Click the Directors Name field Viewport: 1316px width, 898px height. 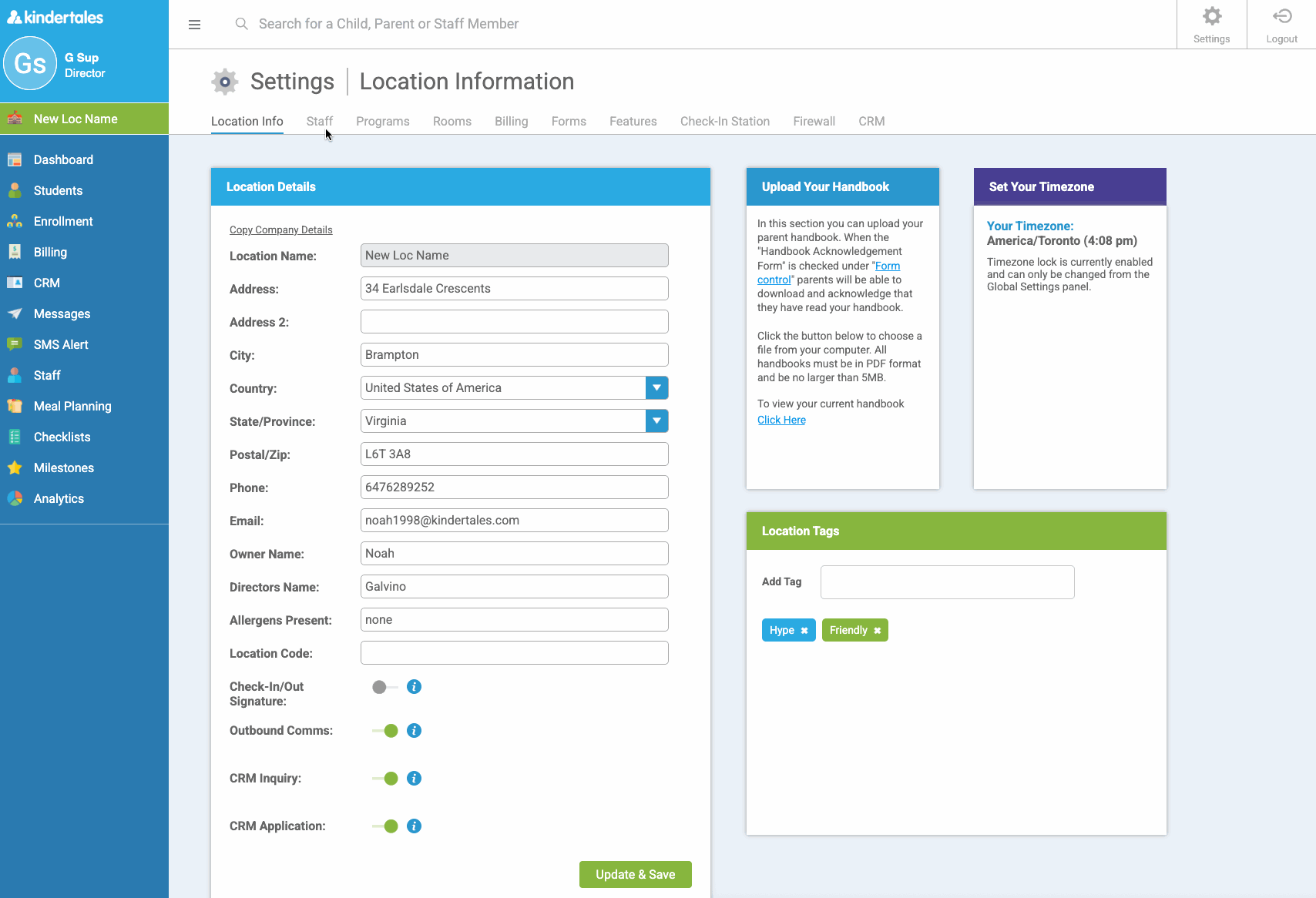[x=514, y=586]
